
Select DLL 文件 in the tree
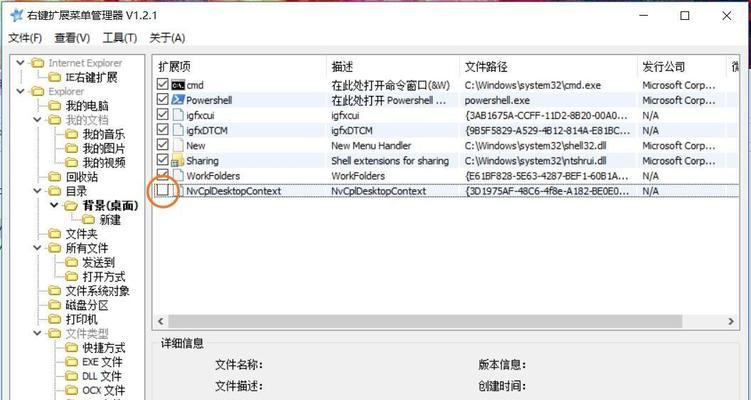click(102, 377)
